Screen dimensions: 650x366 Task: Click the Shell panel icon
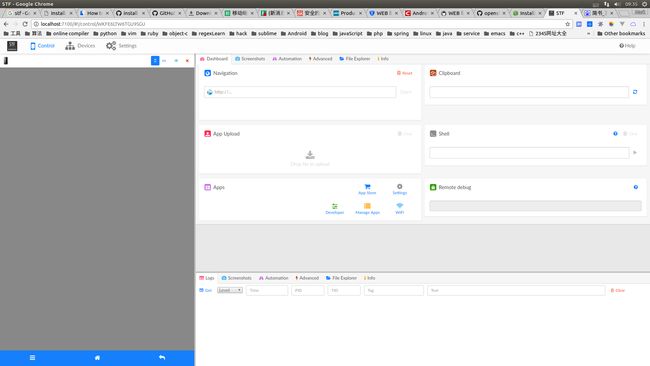433,134
